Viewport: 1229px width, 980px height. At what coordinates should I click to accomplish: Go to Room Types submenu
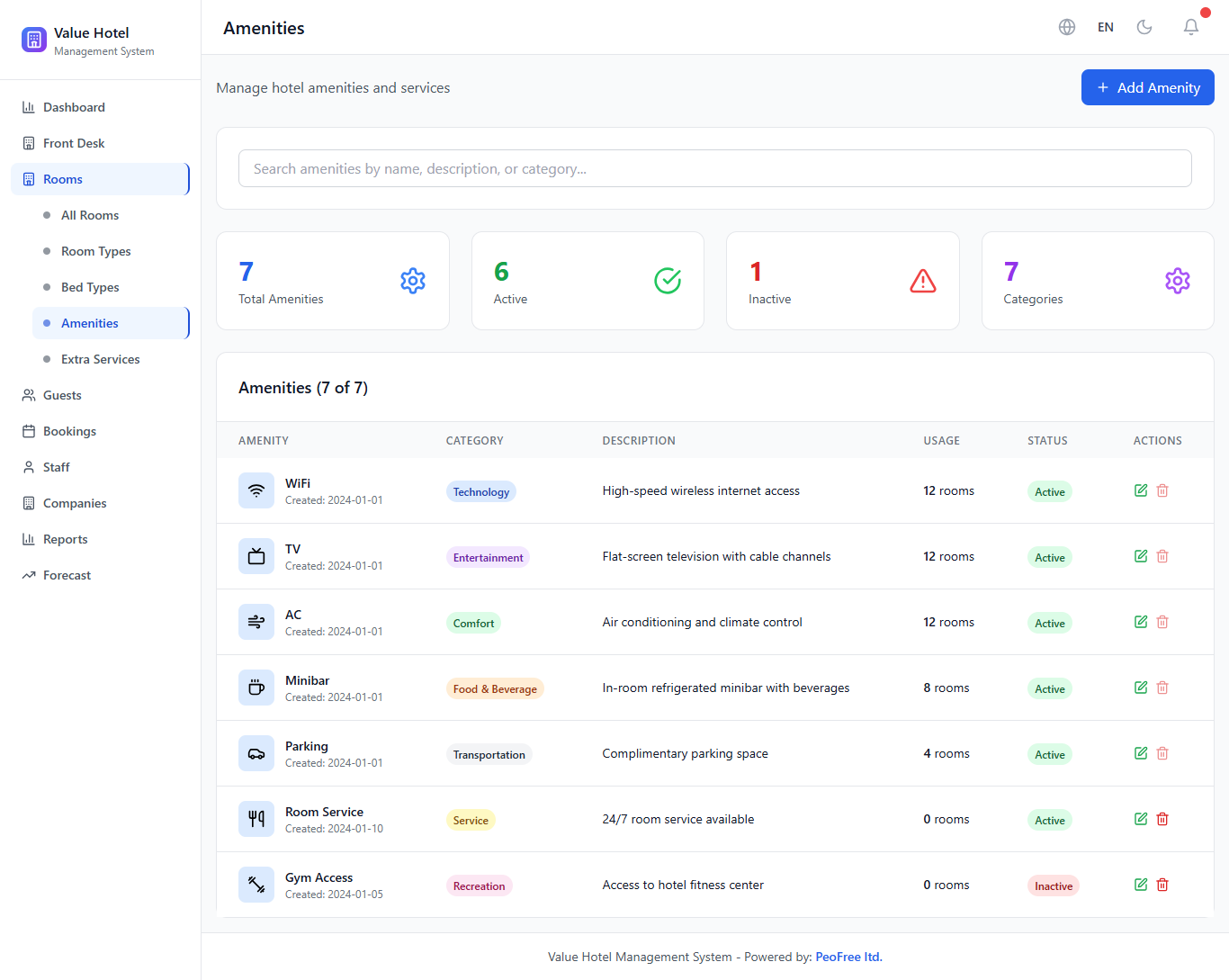(96, 251)
